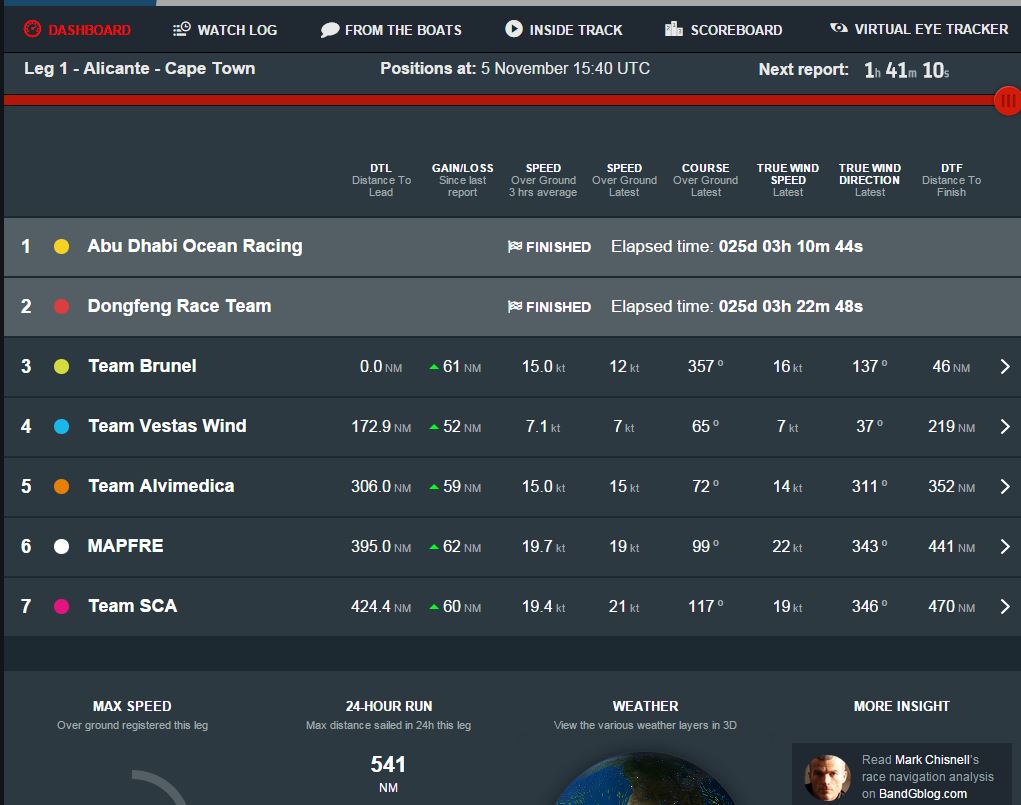1021x805 pixels.
Task: Click Leg 1 - Alicante - Cape Town title
Action: pyautogui.click(x=139, y=68)
